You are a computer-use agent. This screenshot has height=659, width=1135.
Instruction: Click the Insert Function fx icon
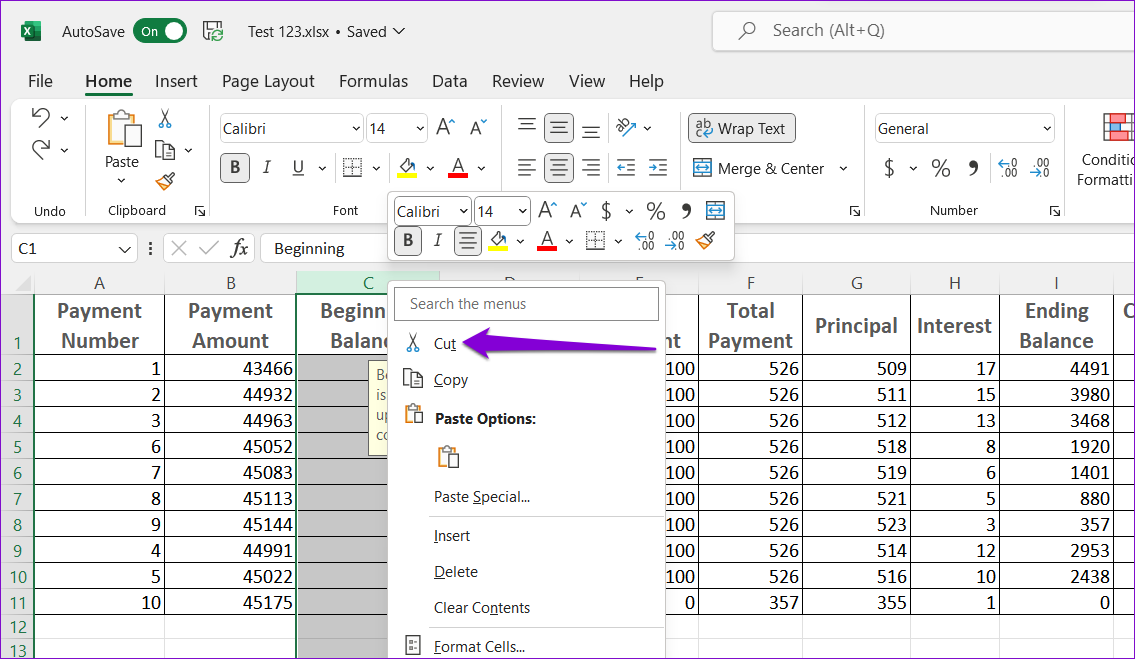point(240,248)
